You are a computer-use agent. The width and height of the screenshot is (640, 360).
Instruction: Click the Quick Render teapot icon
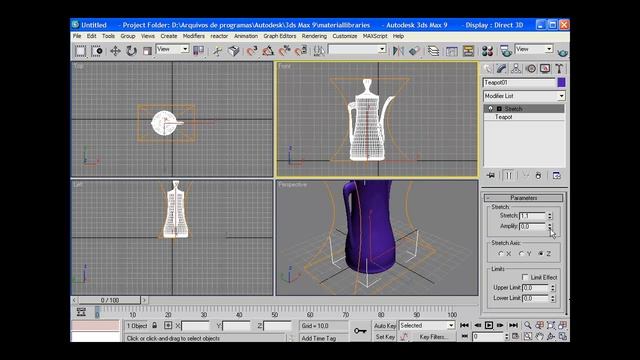click(x=562, y=52)
